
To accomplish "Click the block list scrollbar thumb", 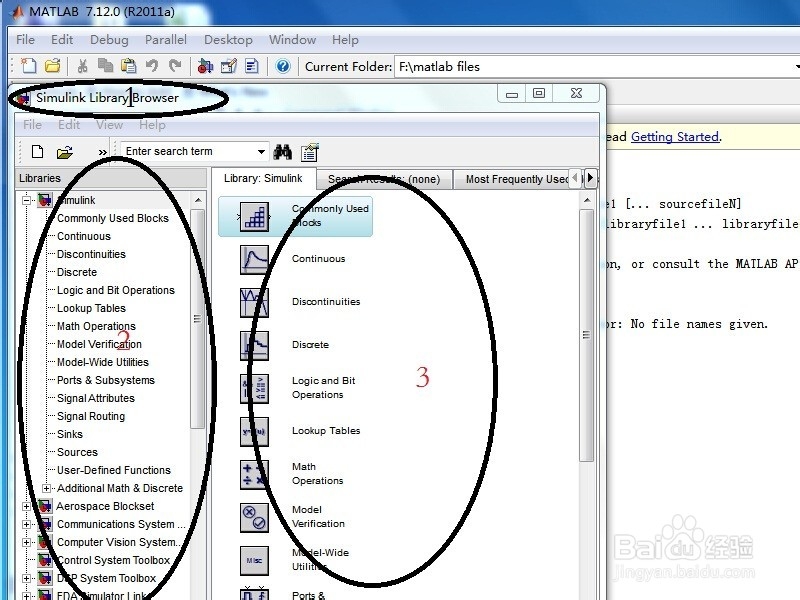I will (x=586, y=335).
